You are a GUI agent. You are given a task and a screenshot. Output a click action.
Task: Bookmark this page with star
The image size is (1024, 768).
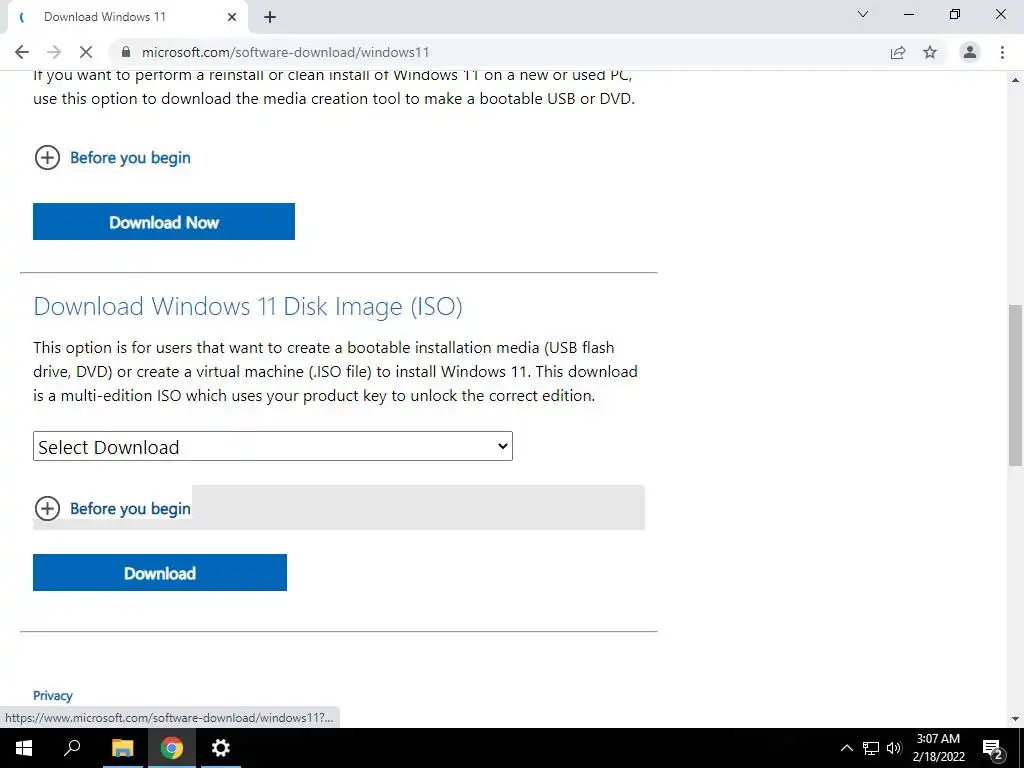click(x=930, y=52)
